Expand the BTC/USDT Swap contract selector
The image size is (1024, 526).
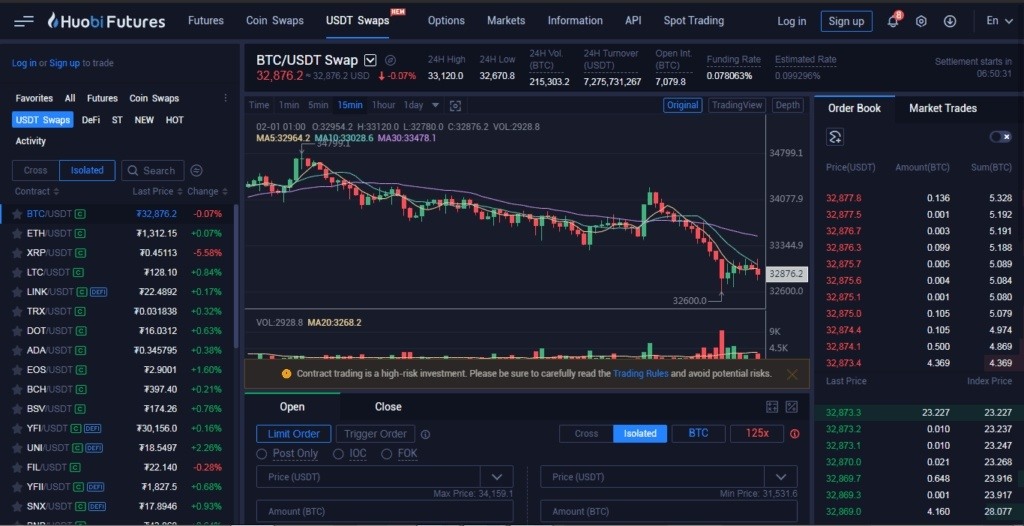(x=370, y=60)
